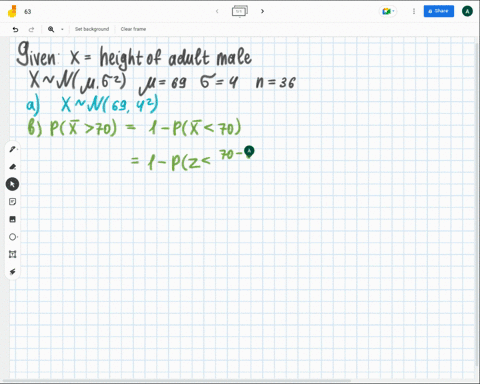Activate the Laser pointer tool
The height and width of the screenshot is (384, 480).
[13, 272]
